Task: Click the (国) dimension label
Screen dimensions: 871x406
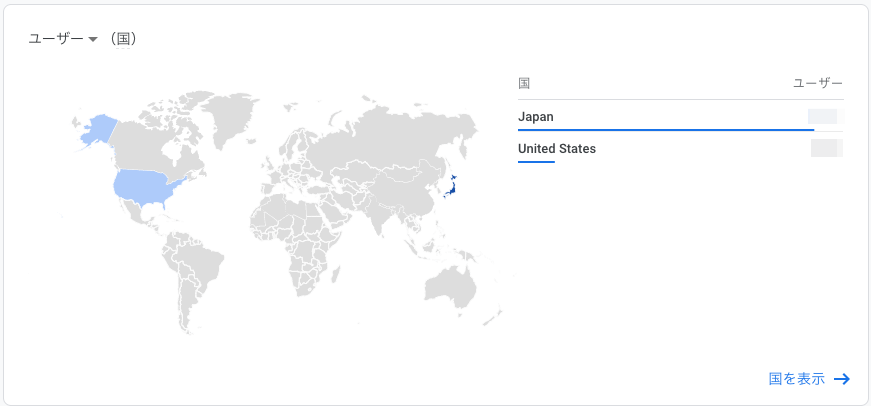Action: tap(123, 39)
